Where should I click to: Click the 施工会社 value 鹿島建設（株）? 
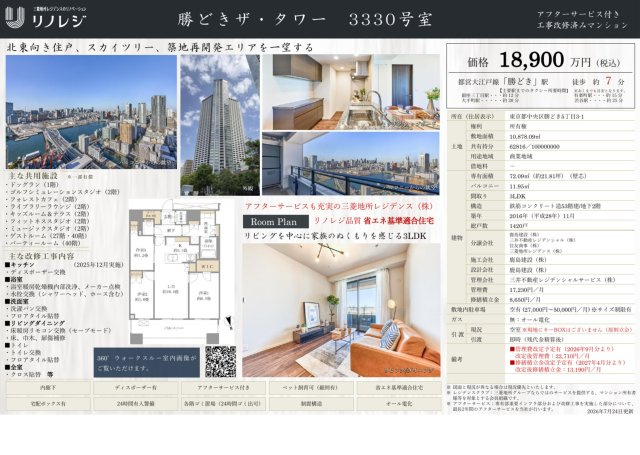528,260
